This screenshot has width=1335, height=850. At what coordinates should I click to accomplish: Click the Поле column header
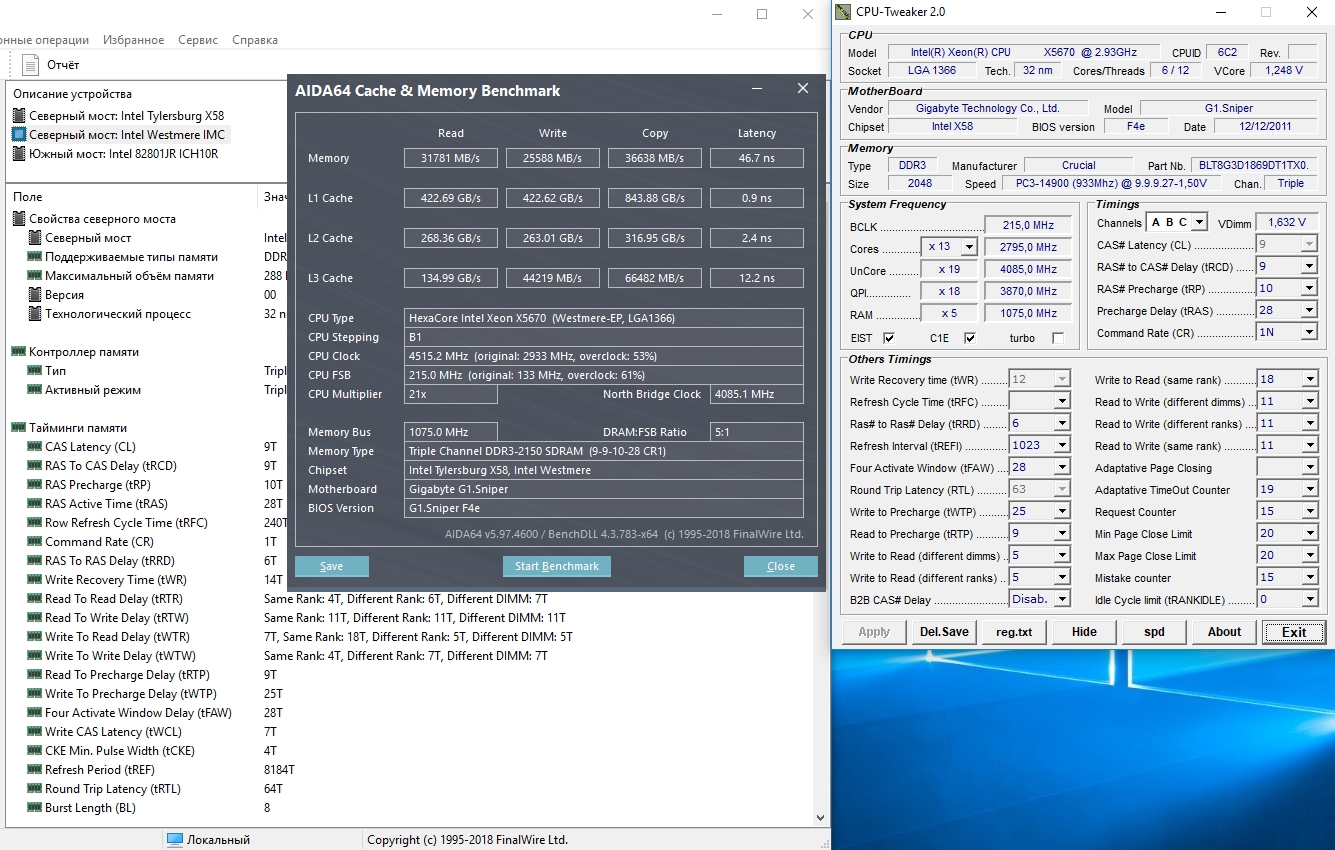click(x=132, y=197)
